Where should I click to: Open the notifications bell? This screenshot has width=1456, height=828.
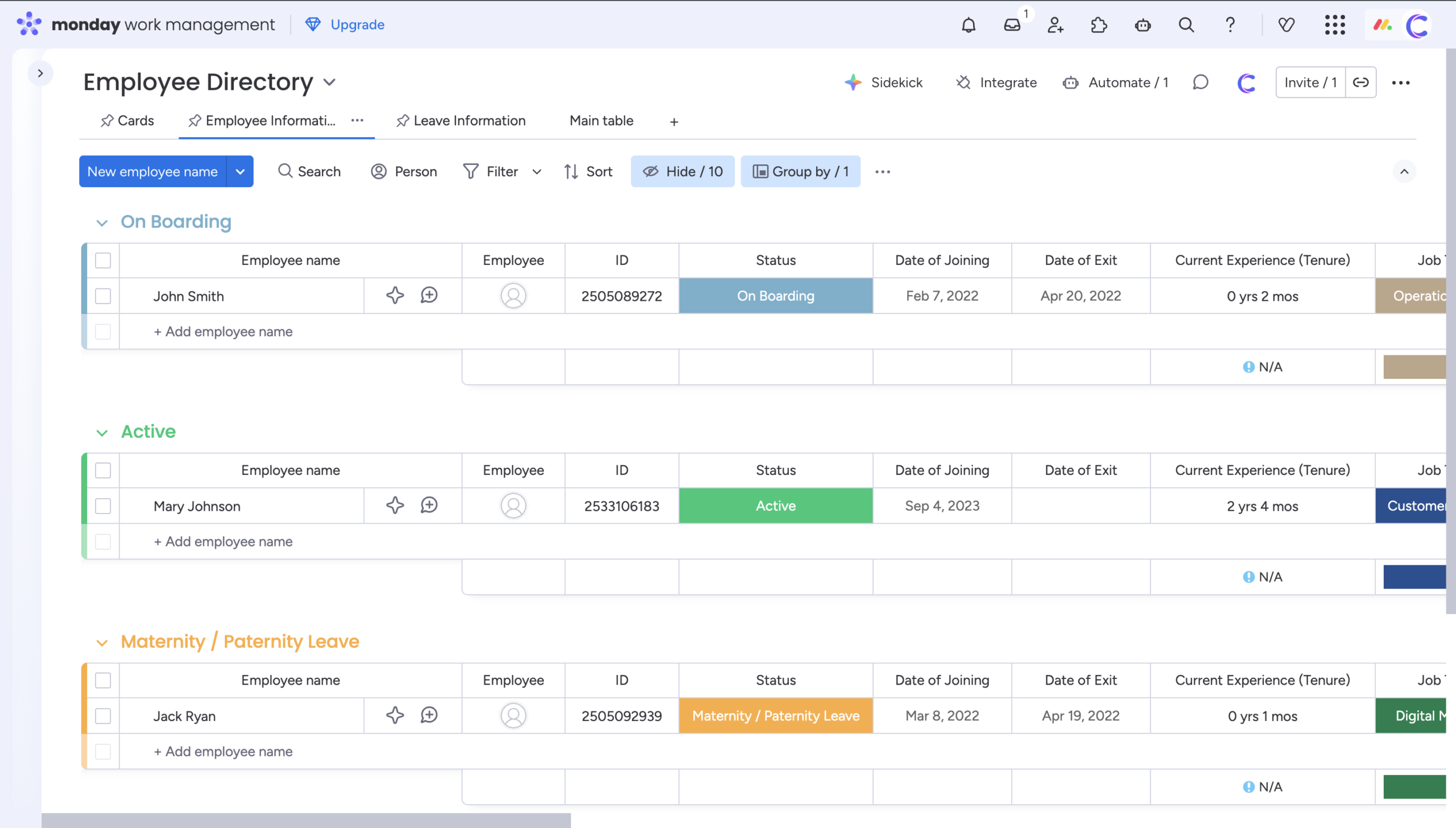point(968,25)
